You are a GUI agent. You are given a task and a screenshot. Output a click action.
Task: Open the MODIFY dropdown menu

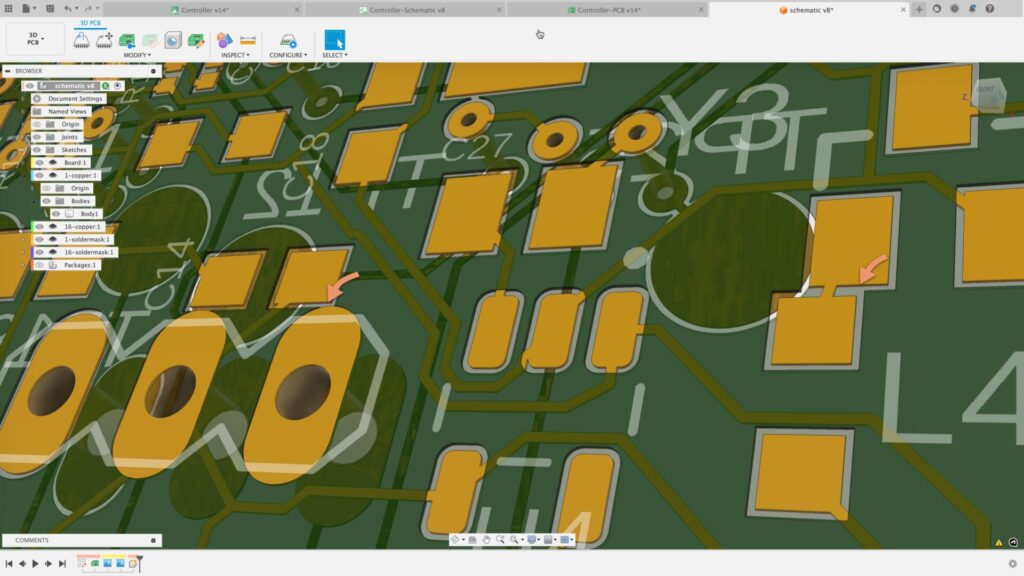pos(137,55)
